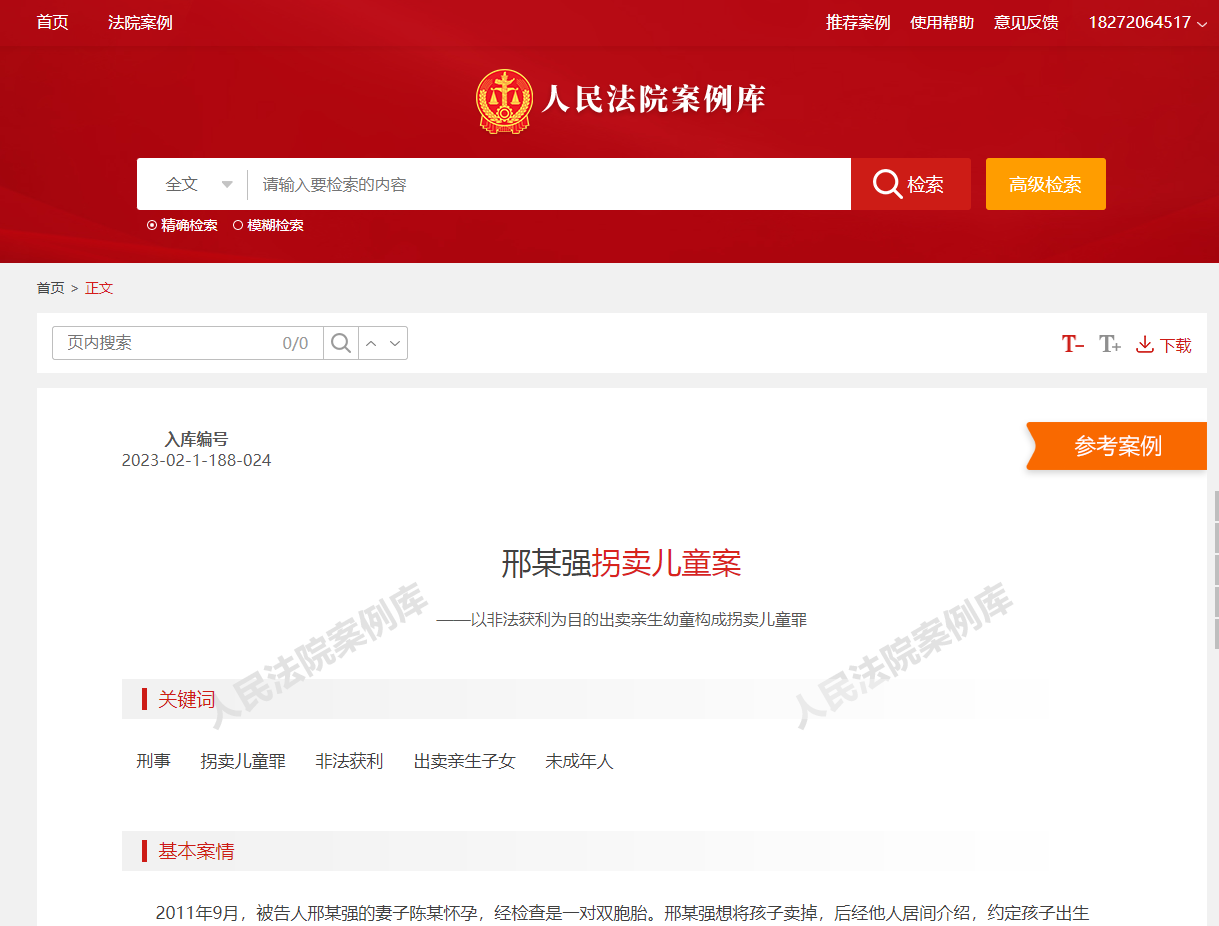
Task: Open the 意见反馈 link
Action: pyautogui.click(x=1025, y=22)
